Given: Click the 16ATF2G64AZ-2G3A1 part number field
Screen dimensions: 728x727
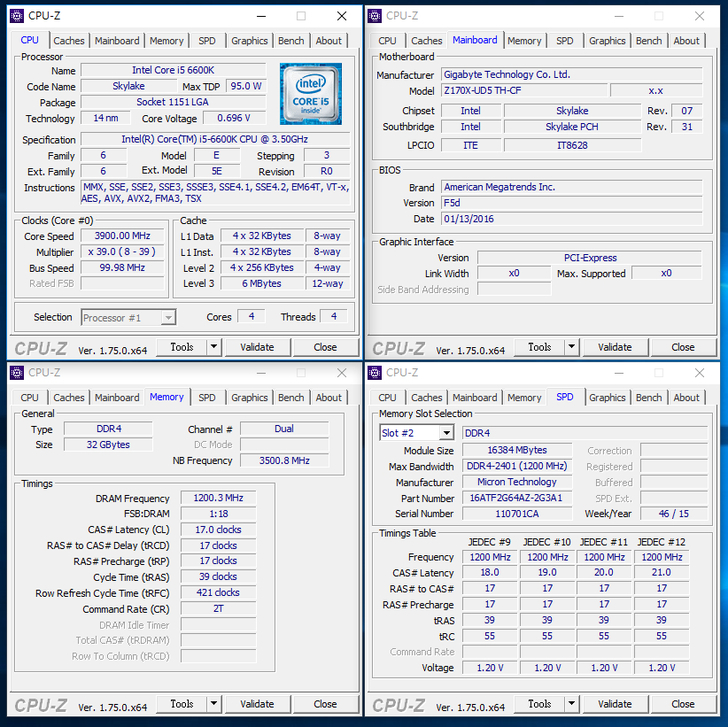Looking at the screenshot, I should tap(517, 498).
